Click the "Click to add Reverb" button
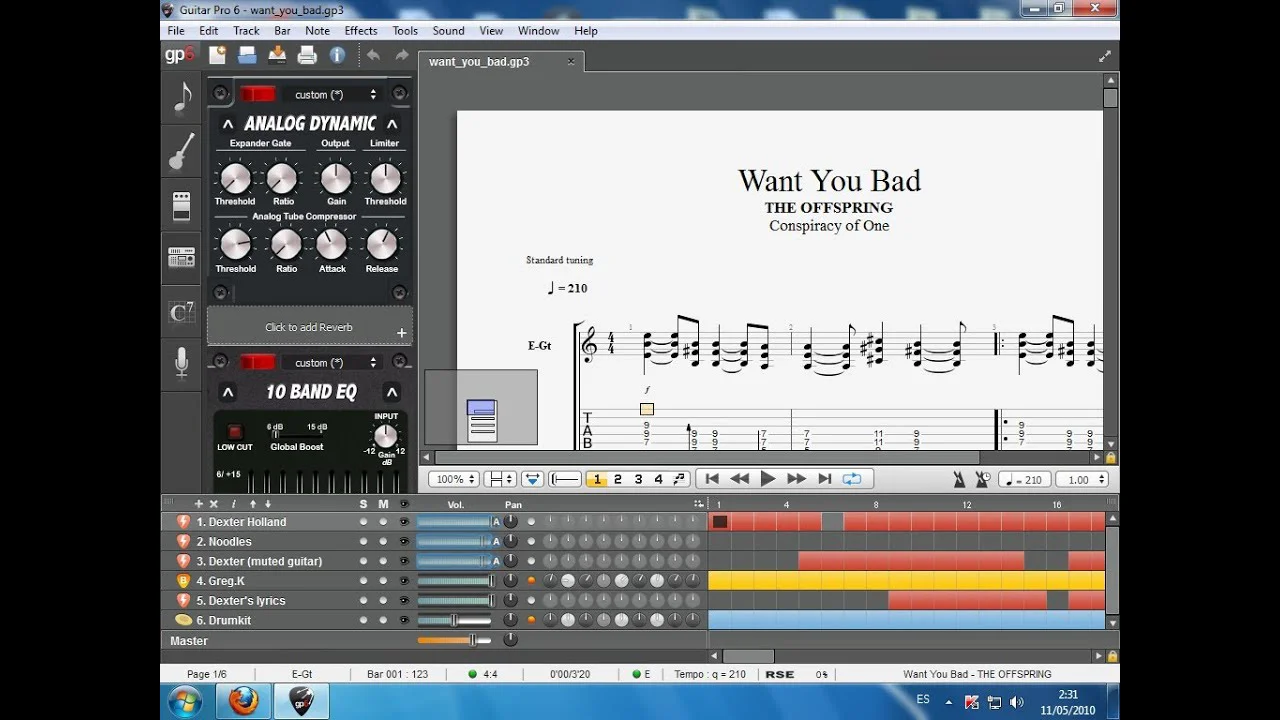 tap(309, 327)
